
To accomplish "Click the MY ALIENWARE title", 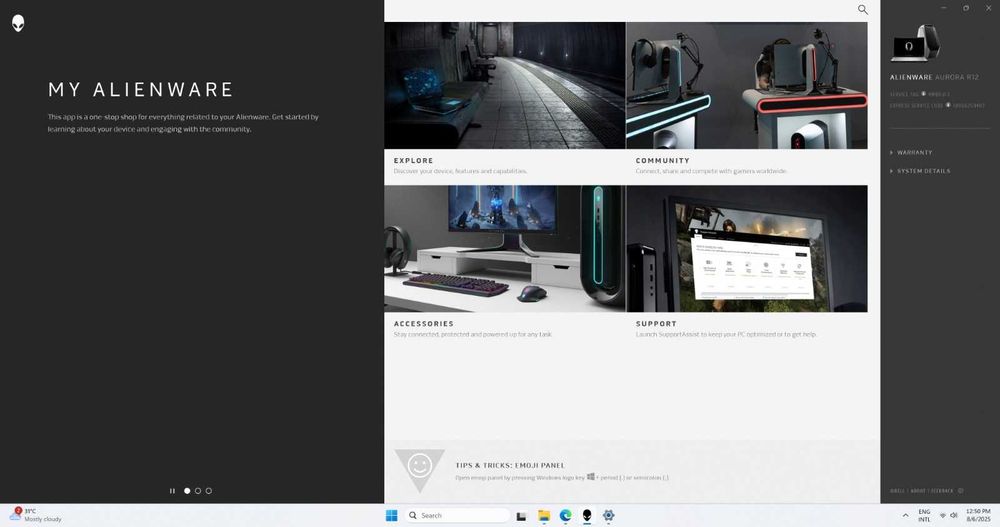I will pyautogui.click(x=141, y=89).
